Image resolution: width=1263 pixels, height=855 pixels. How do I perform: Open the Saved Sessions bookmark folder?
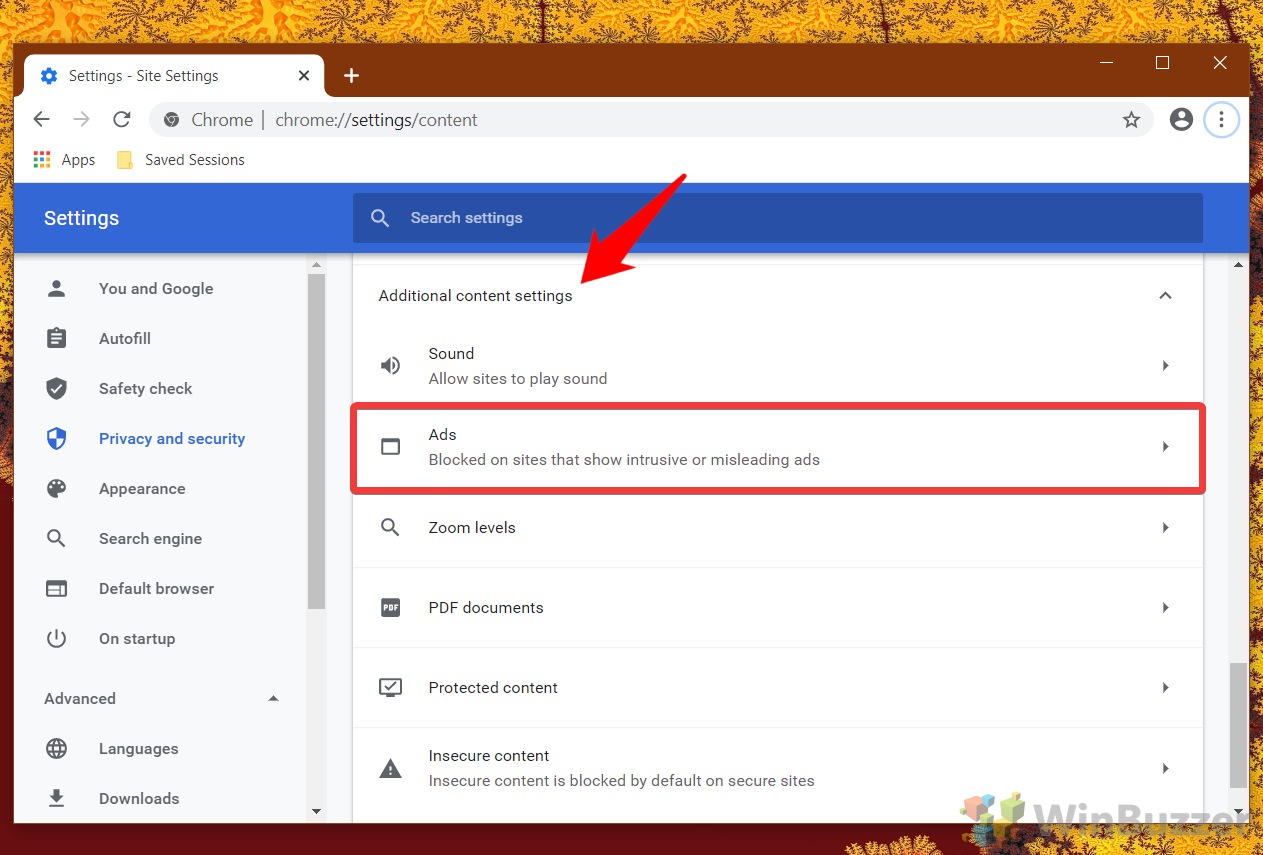(x=181, y=160)
